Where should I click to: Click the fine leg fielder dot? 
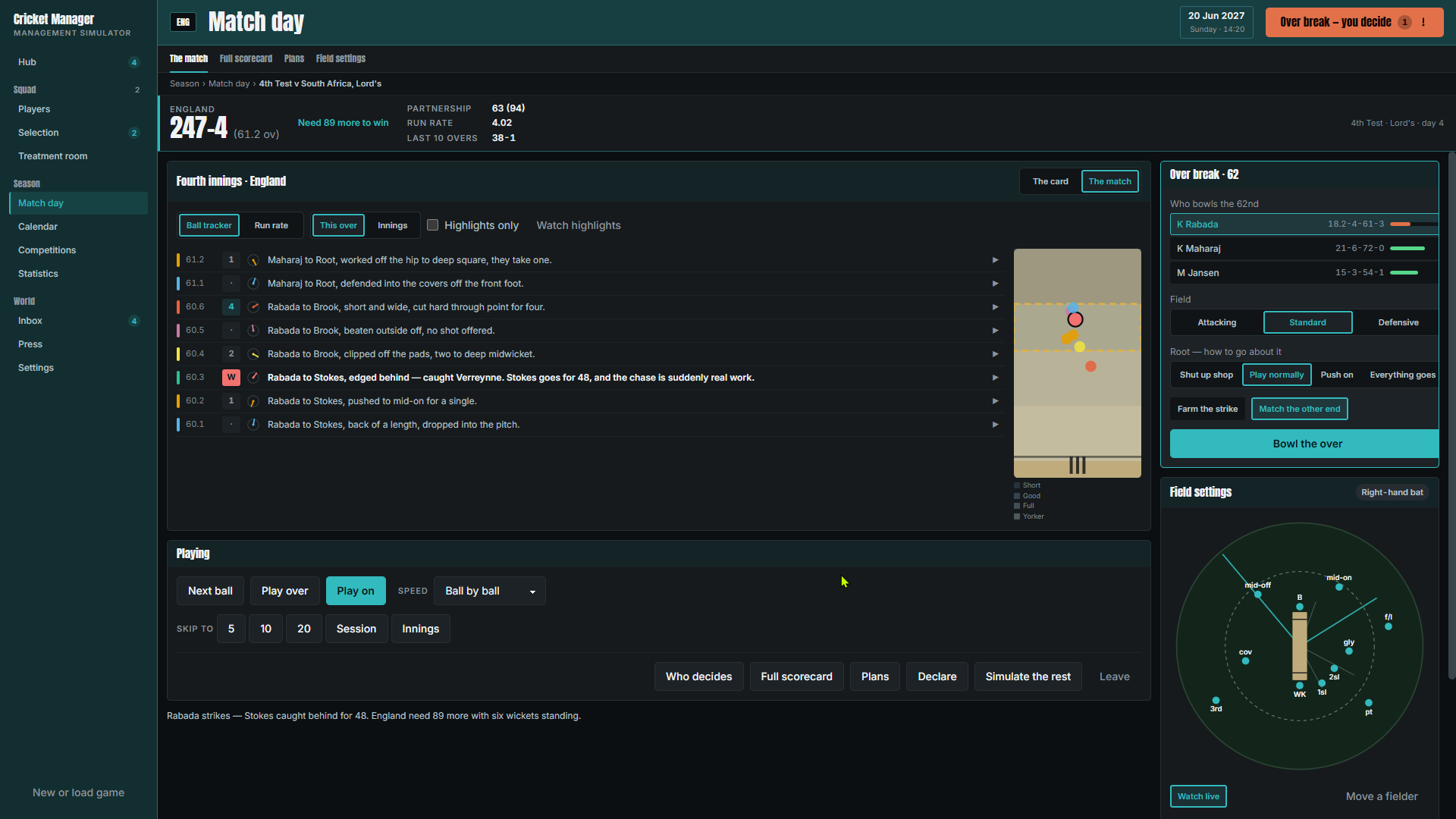pos(1389,626)
